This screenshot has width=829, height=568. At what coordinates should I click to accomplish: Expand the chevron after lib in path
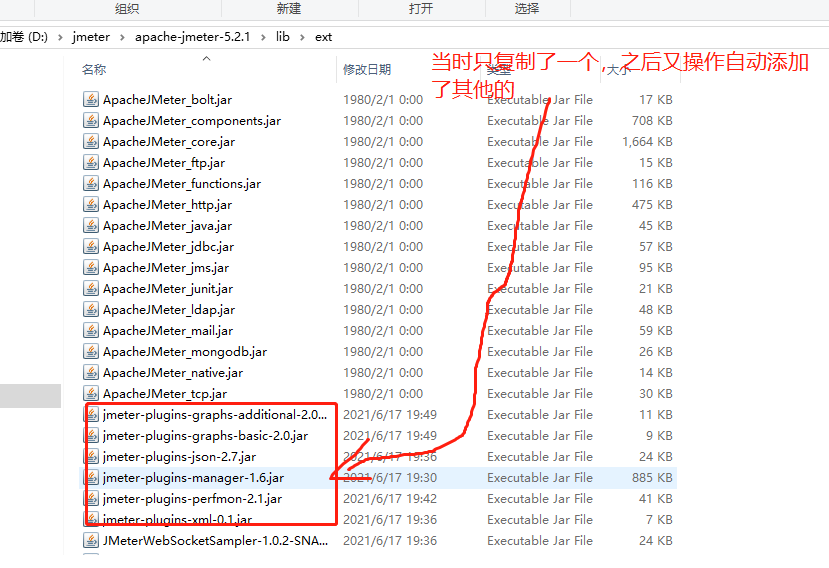pyautogui.click(x=302, y=37)
